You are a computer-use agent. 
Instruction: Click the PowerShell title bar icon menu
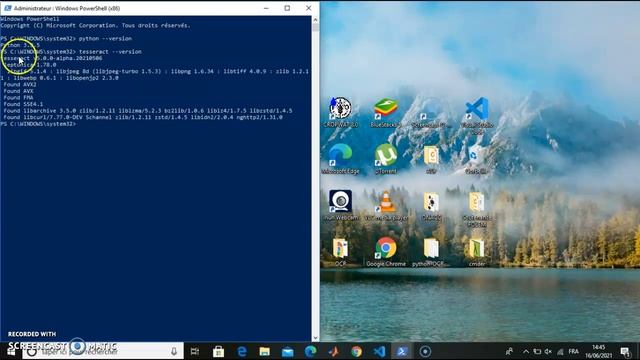tap(7, 8)
